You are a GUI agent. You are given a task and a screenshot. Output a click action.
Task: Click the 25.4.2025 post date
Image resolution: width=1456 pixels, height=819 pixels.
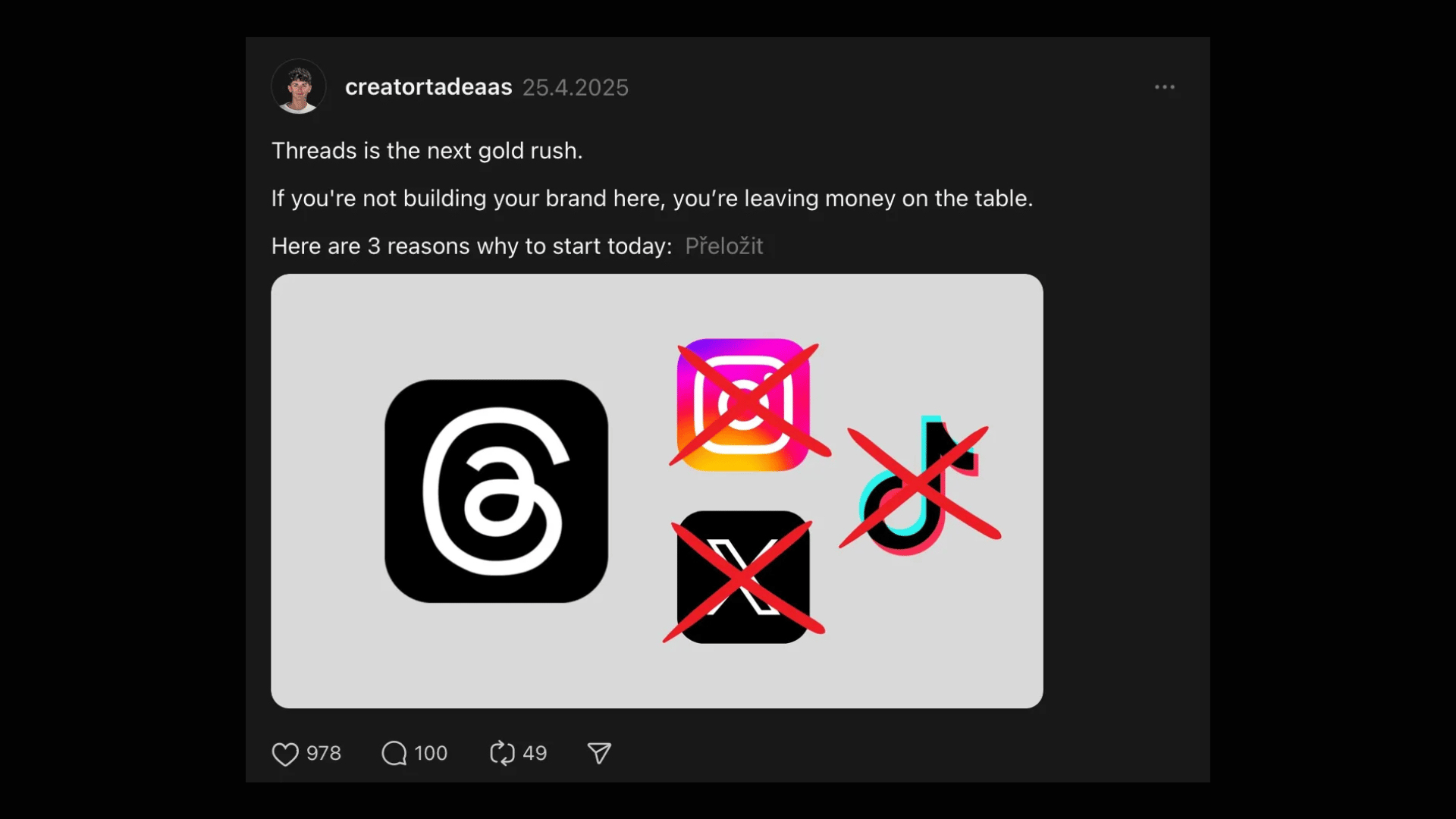(575, 88)
